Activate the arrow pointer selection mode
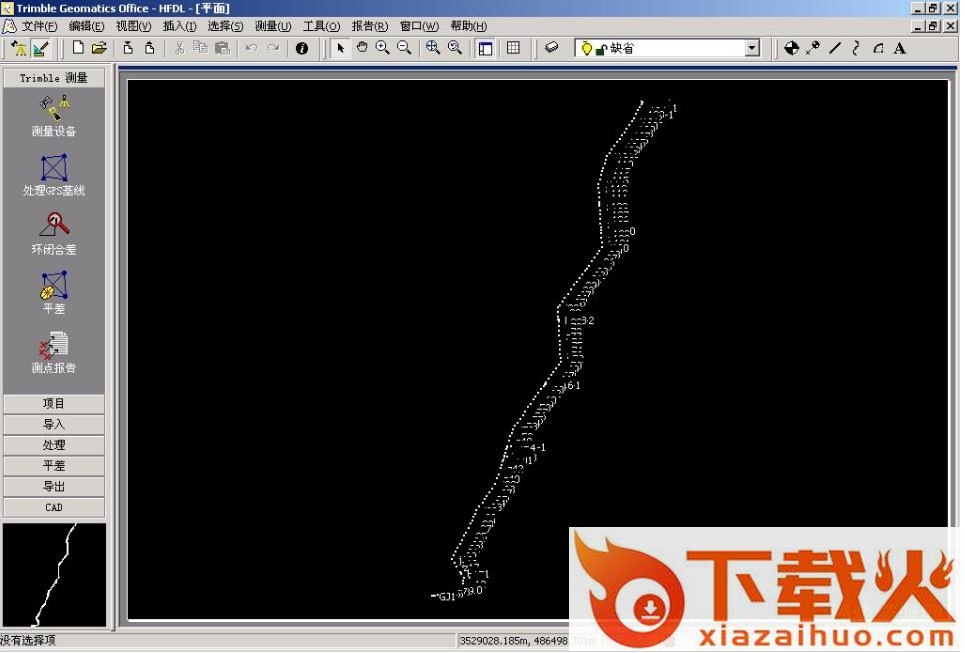The height and width of the screenshot is (653, 965). pyautogui.click(x=340, y=48)
